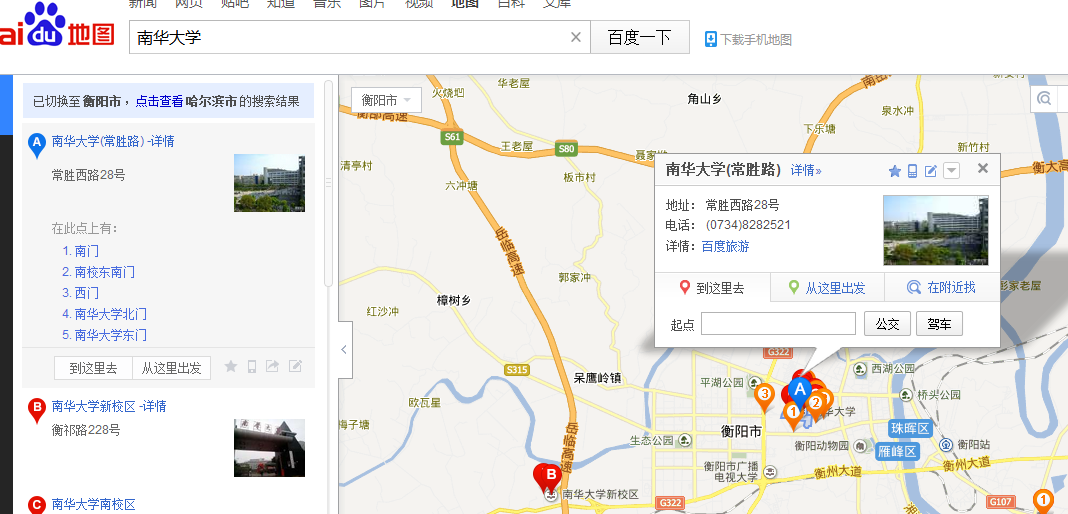Click the red C marker in results list

point(36,504)
